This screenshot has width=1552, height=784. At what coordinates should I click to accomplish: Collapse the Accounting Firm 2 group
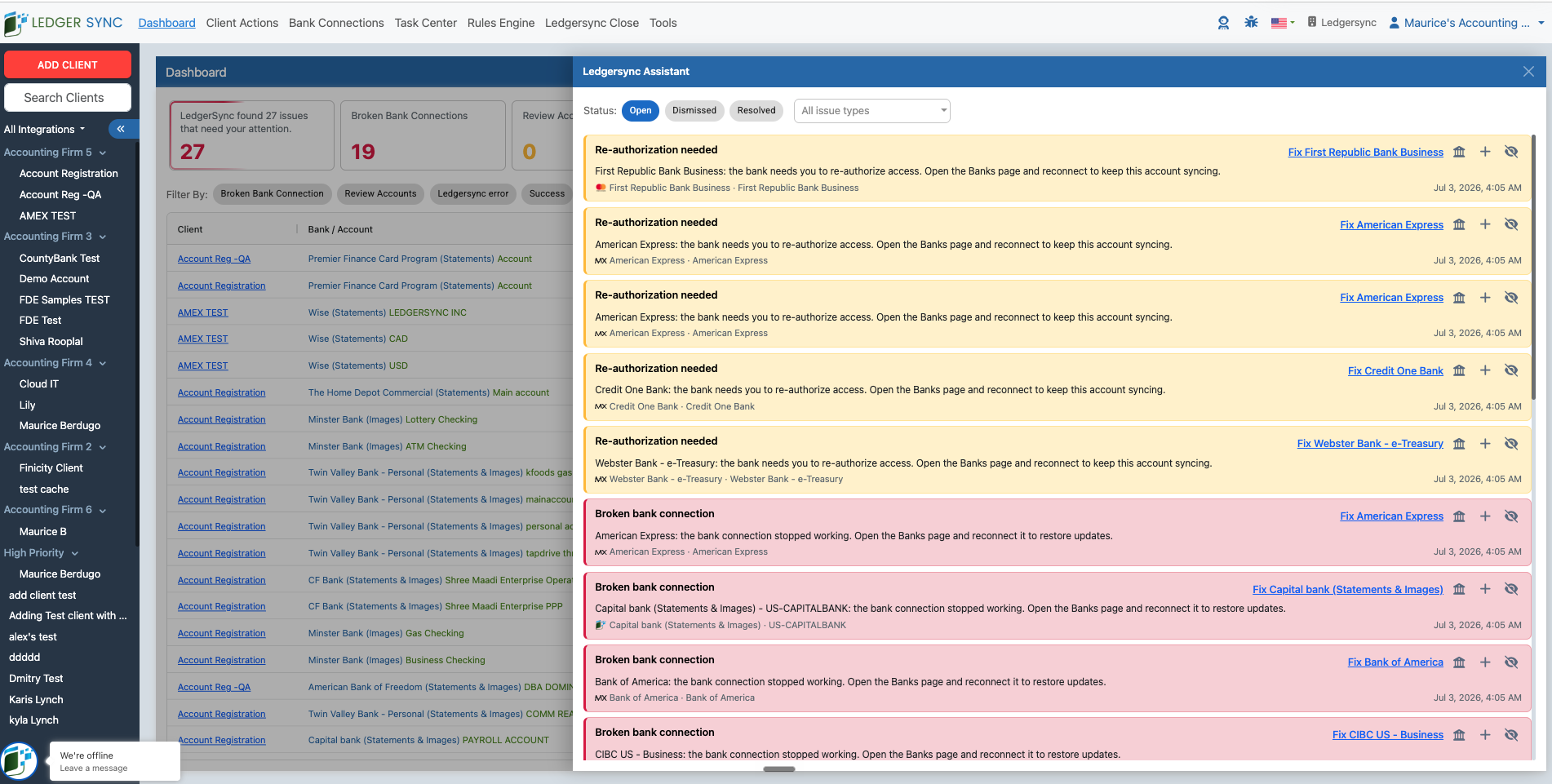point(103,447)
